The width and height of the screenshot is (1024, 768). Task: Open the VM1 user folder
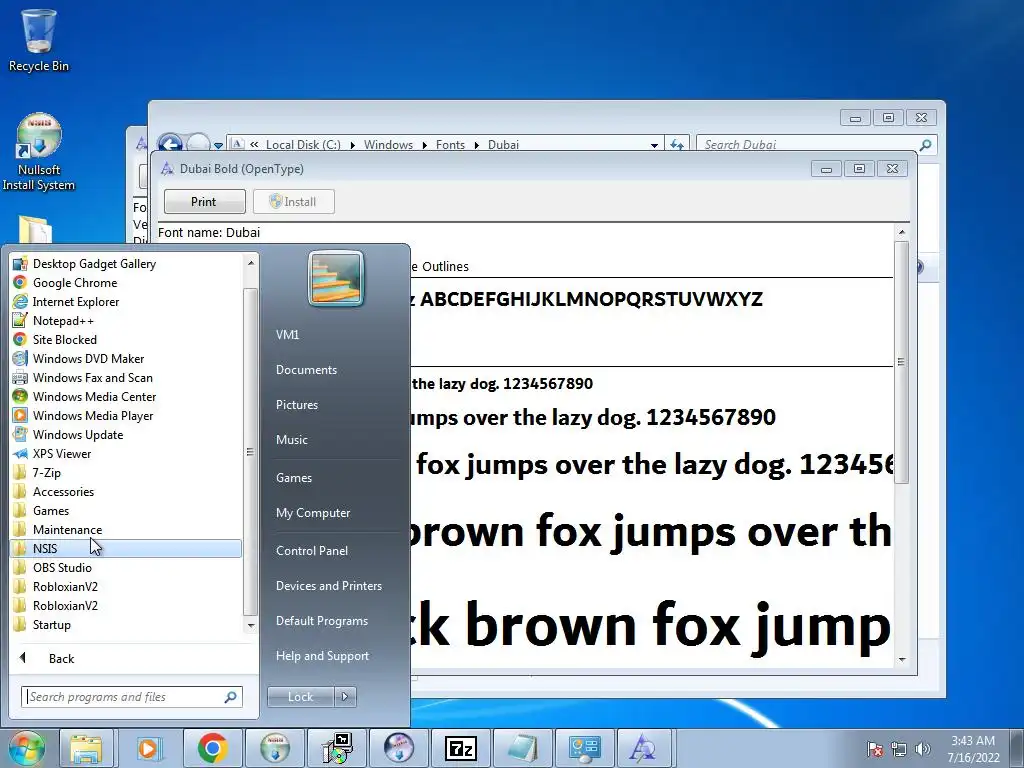[x=287, y=334]
